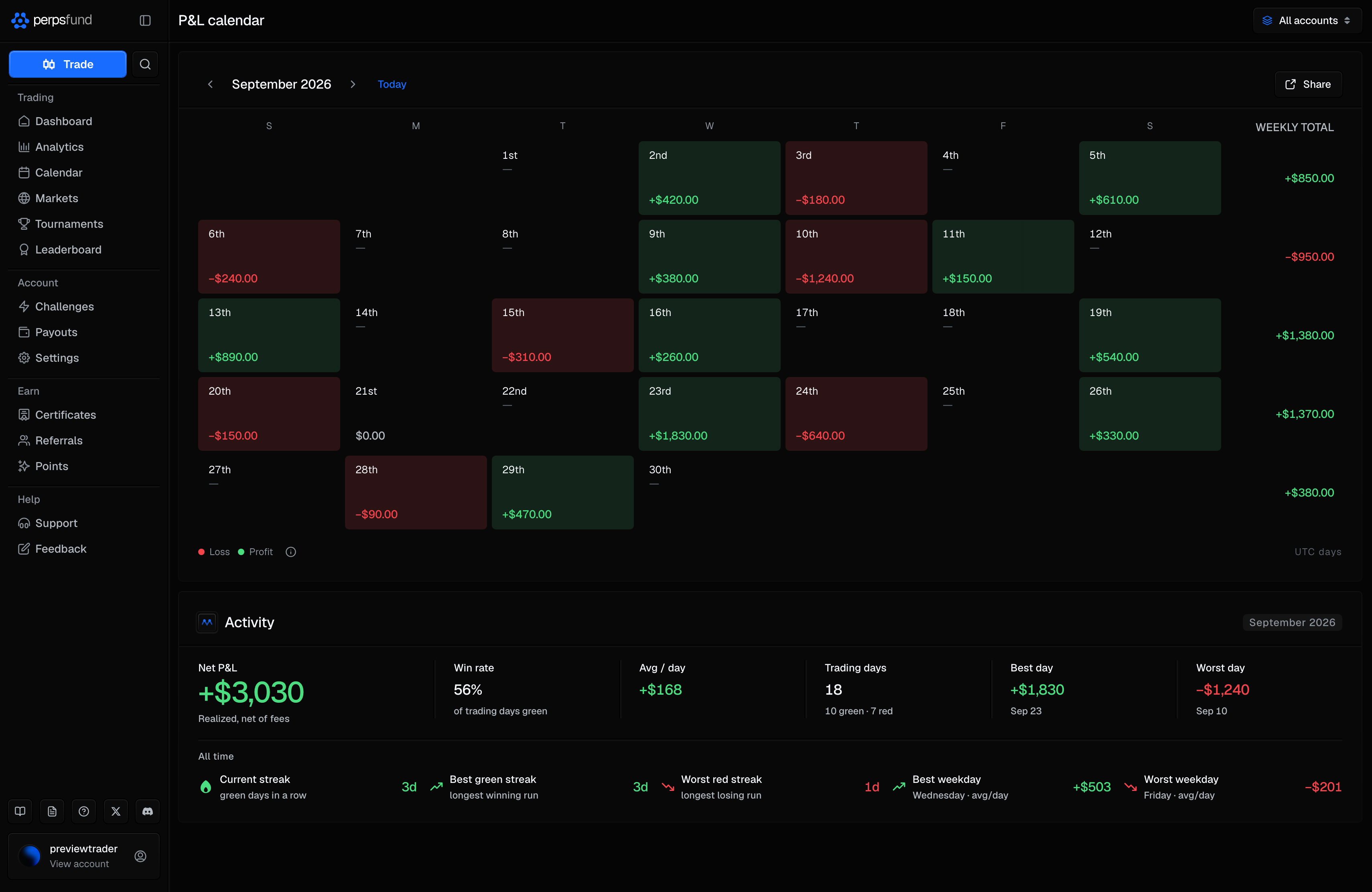Open the X social icon
Image resolution: width=1372 pixels, height=892 pixels.
click(x=116, y=811)
